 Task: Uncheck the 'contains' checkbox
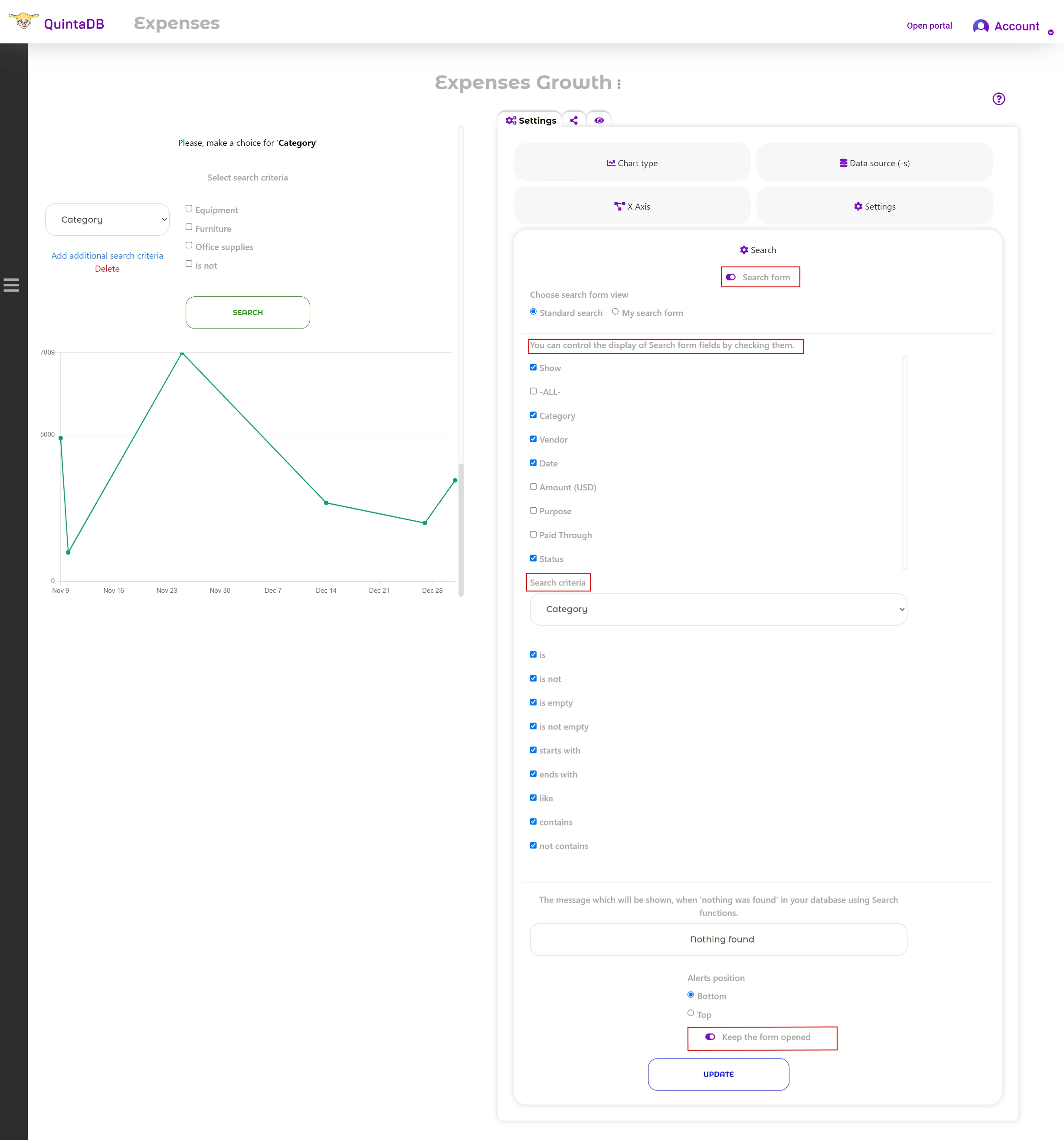[x=533, y=822]
